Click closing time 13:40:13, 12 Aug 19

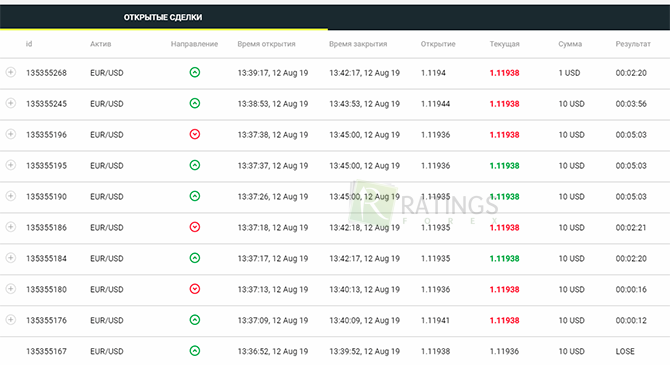(x=364, y=290)
